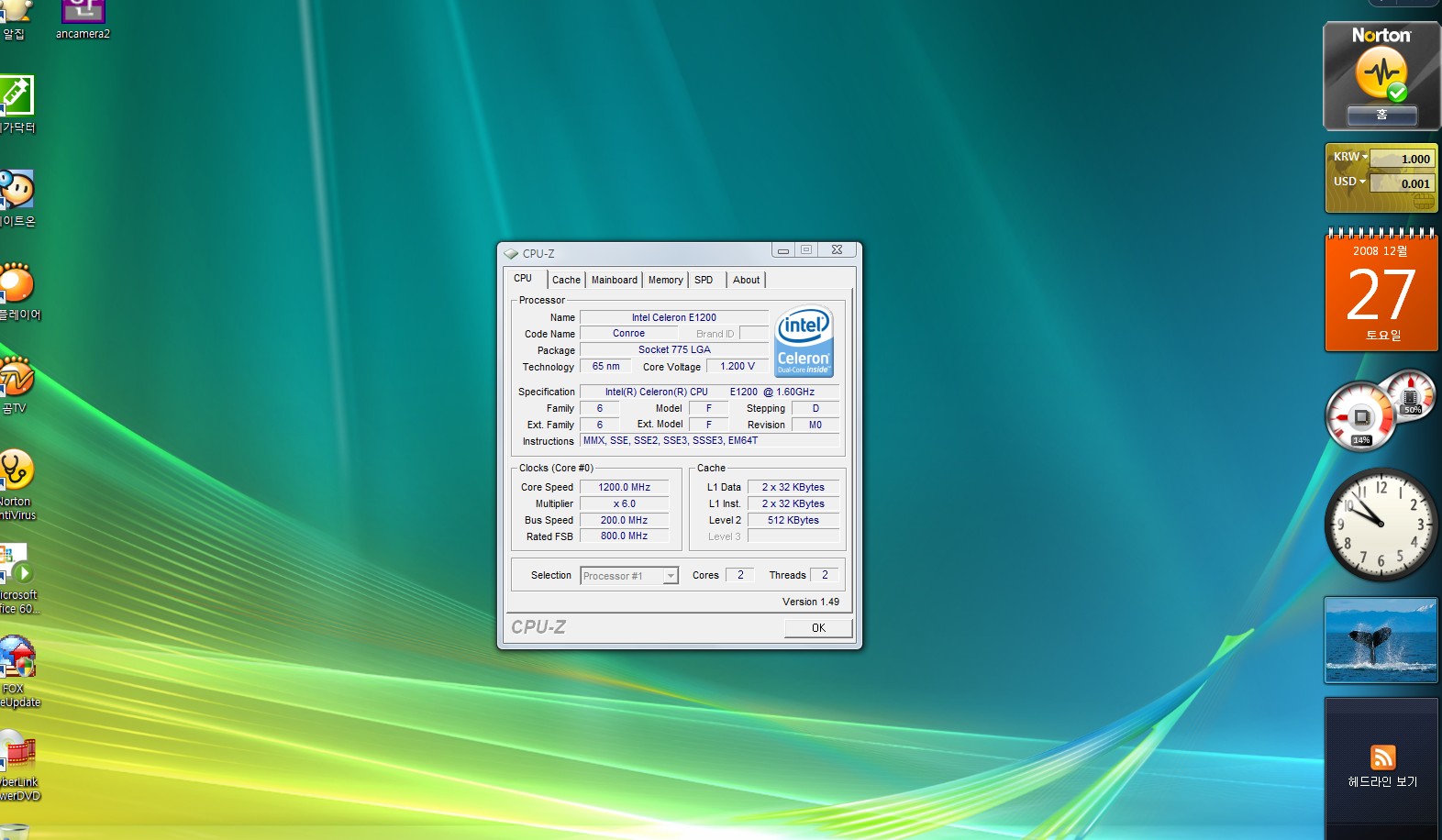Click the Norton gadget status icon
The image size is (1442, 840).
tap(1381, 72)
